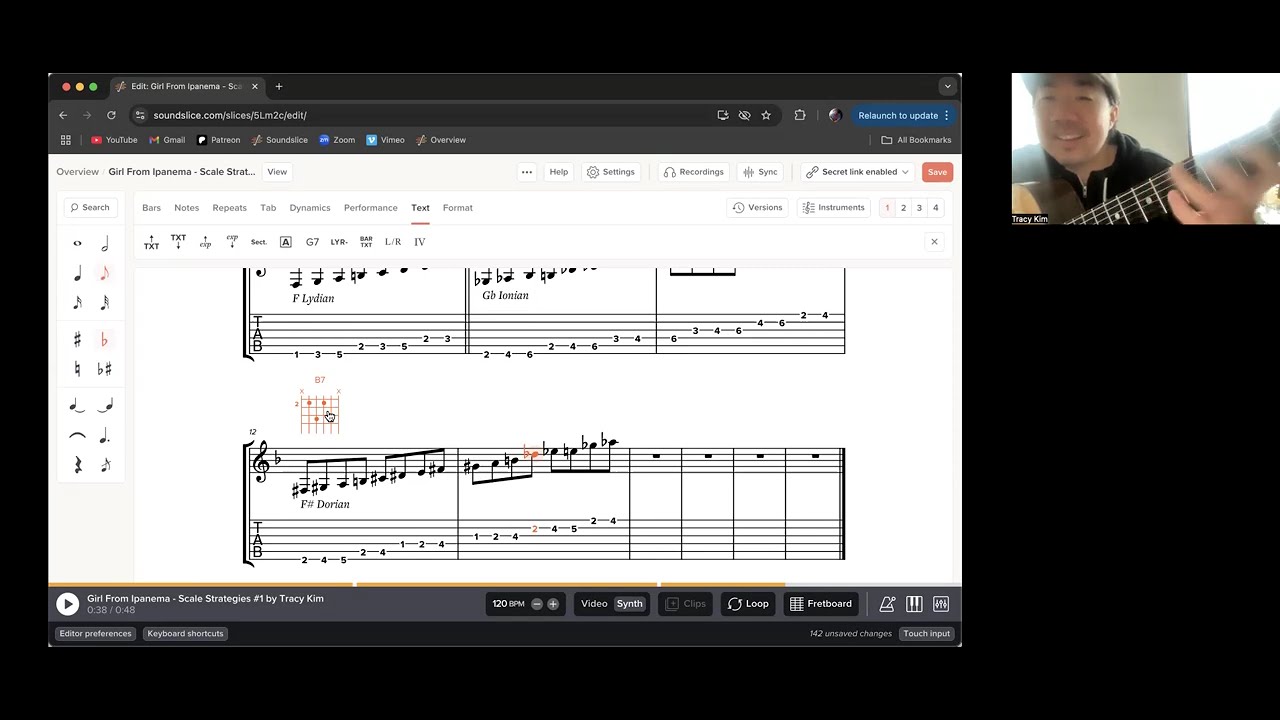Image resolution: width=1280 pixels, height=720 pixels.
Task: Select voice 3
Action: pyautogui.click(x=919, y=208)
